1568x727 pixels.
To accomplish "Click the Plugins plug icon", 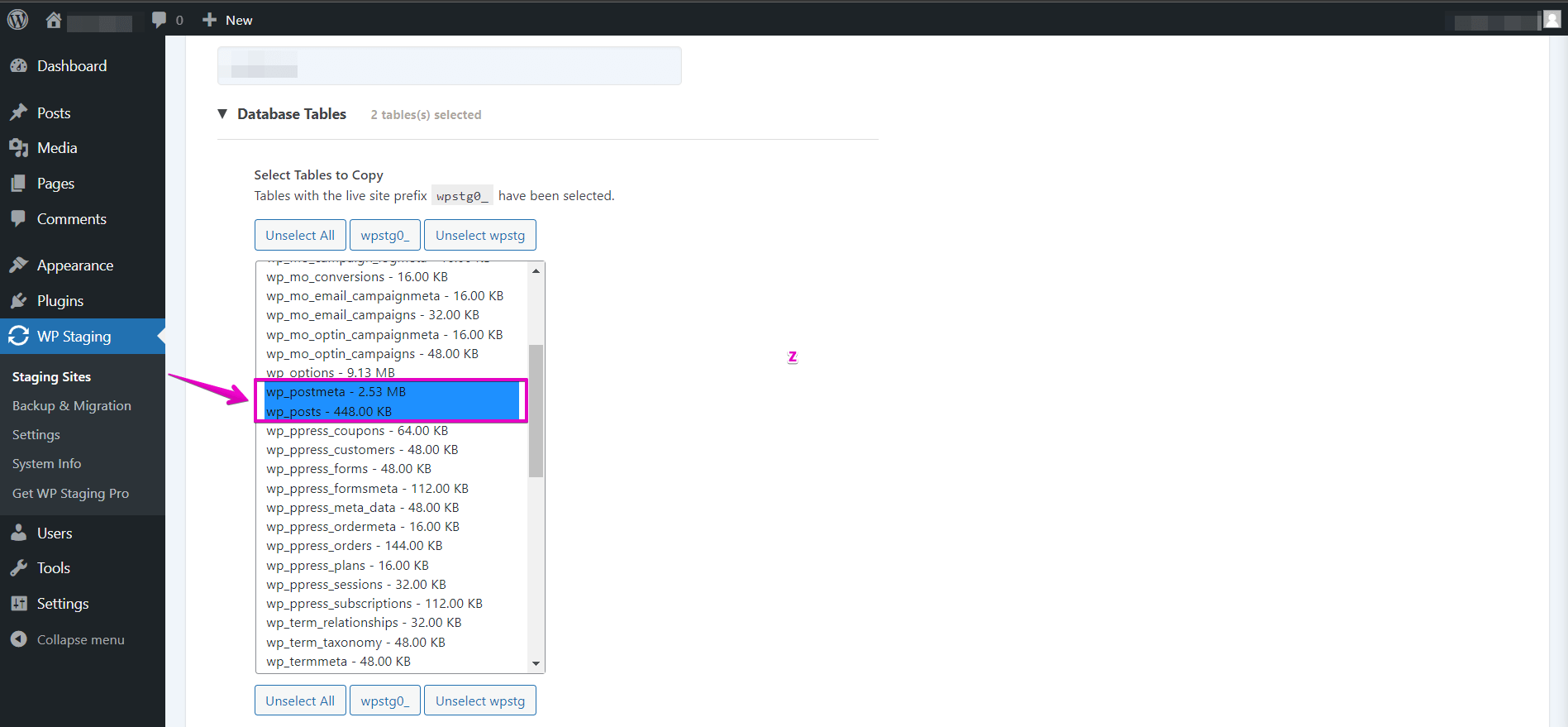I will pyautogui.click(x=19, y=301).
